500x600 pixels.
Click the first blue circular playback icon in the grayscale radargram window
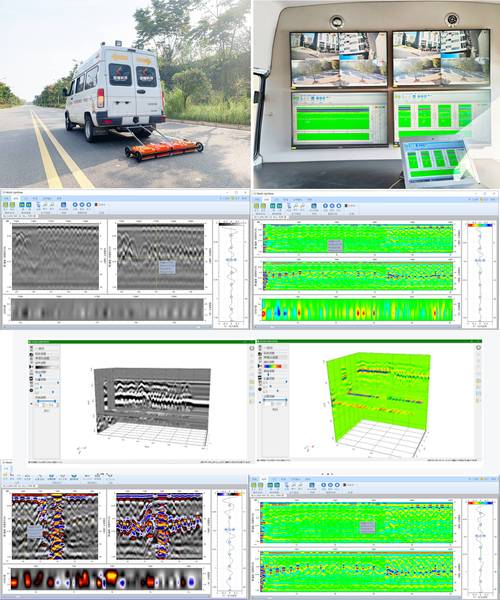pos(75,205)
